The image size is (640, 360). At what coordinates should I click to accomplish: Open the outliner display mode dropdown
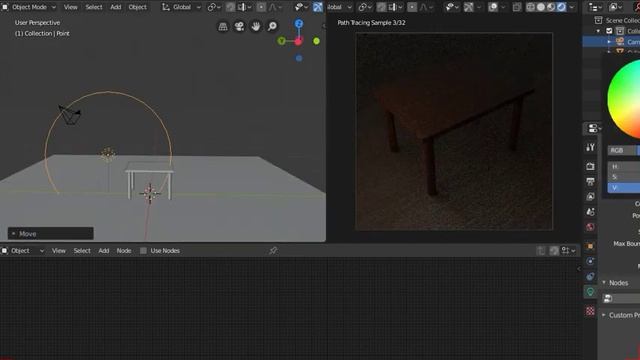click(x=615, y=7)
